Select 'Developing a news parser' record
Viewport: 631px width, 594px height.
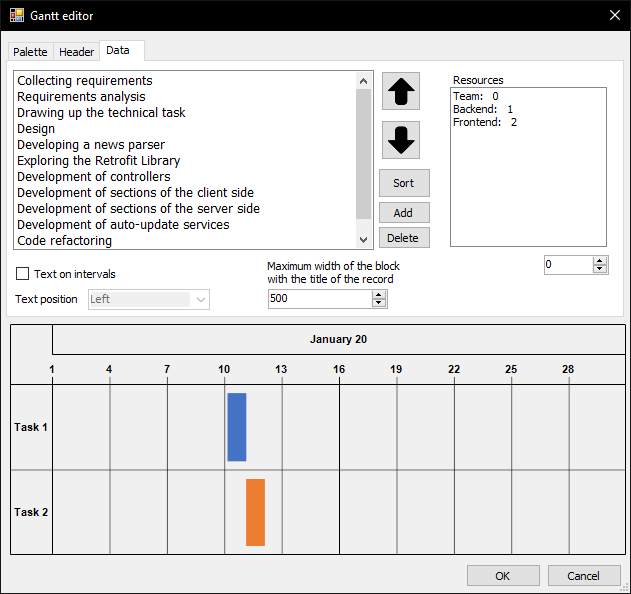[x=185, y=144]
